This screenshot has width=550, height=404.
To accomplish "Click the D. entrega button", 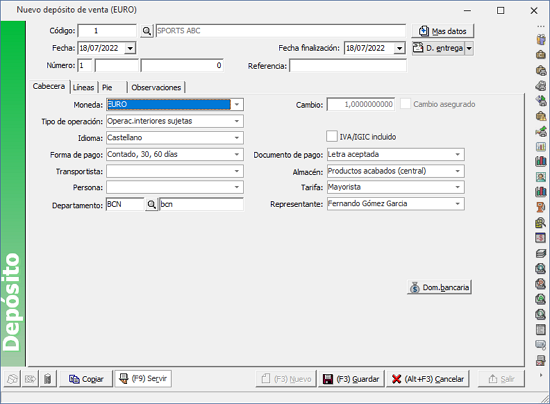I will (x=438, y=48).
